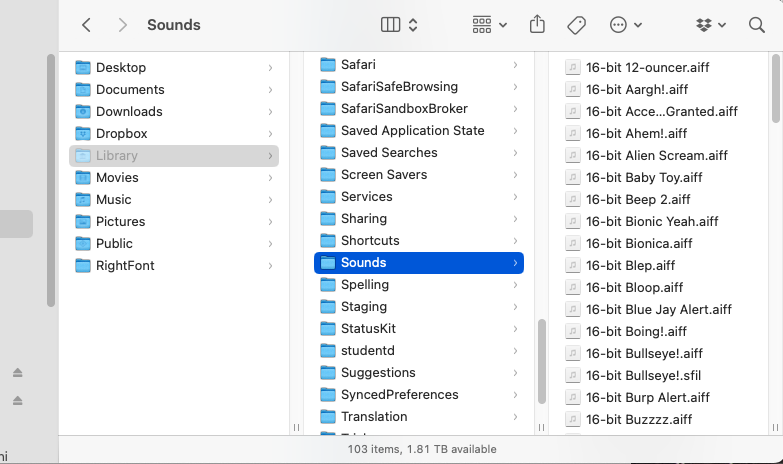The width and height of the screenshot is (783, 464).
Task: Expand Downloads via its chevron
Action: tap(270, 112)
